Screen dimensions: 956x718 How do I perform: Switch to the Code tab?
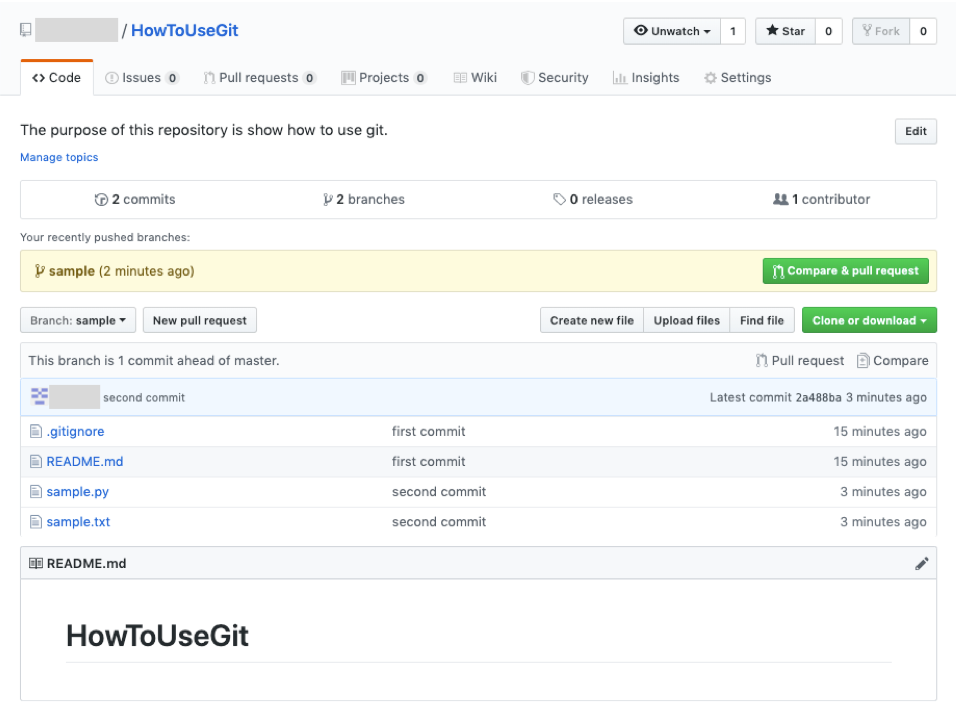pos(57,77)
